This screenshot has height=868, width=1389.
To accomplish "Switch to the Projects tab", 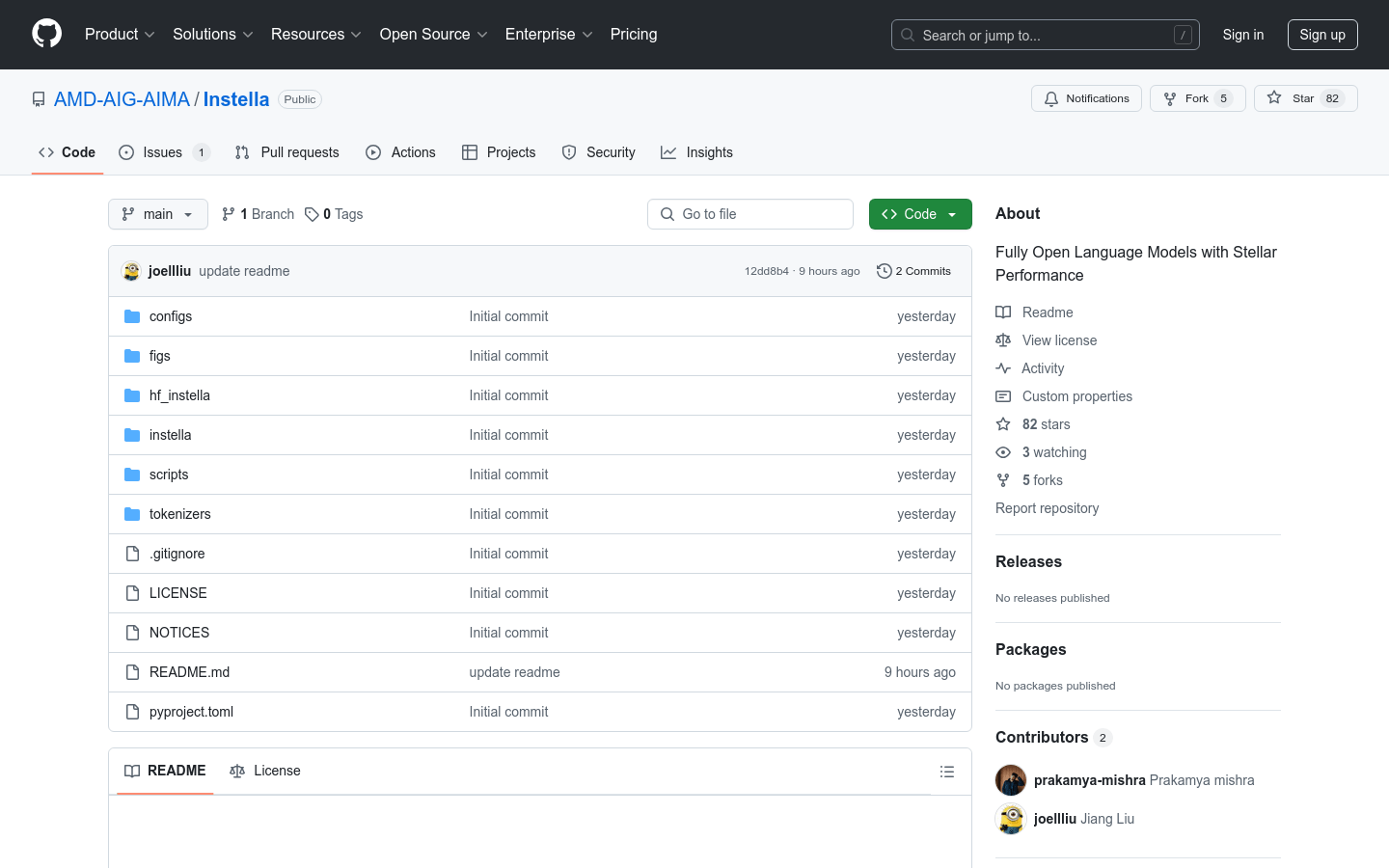I will click(x=499, y=152).
